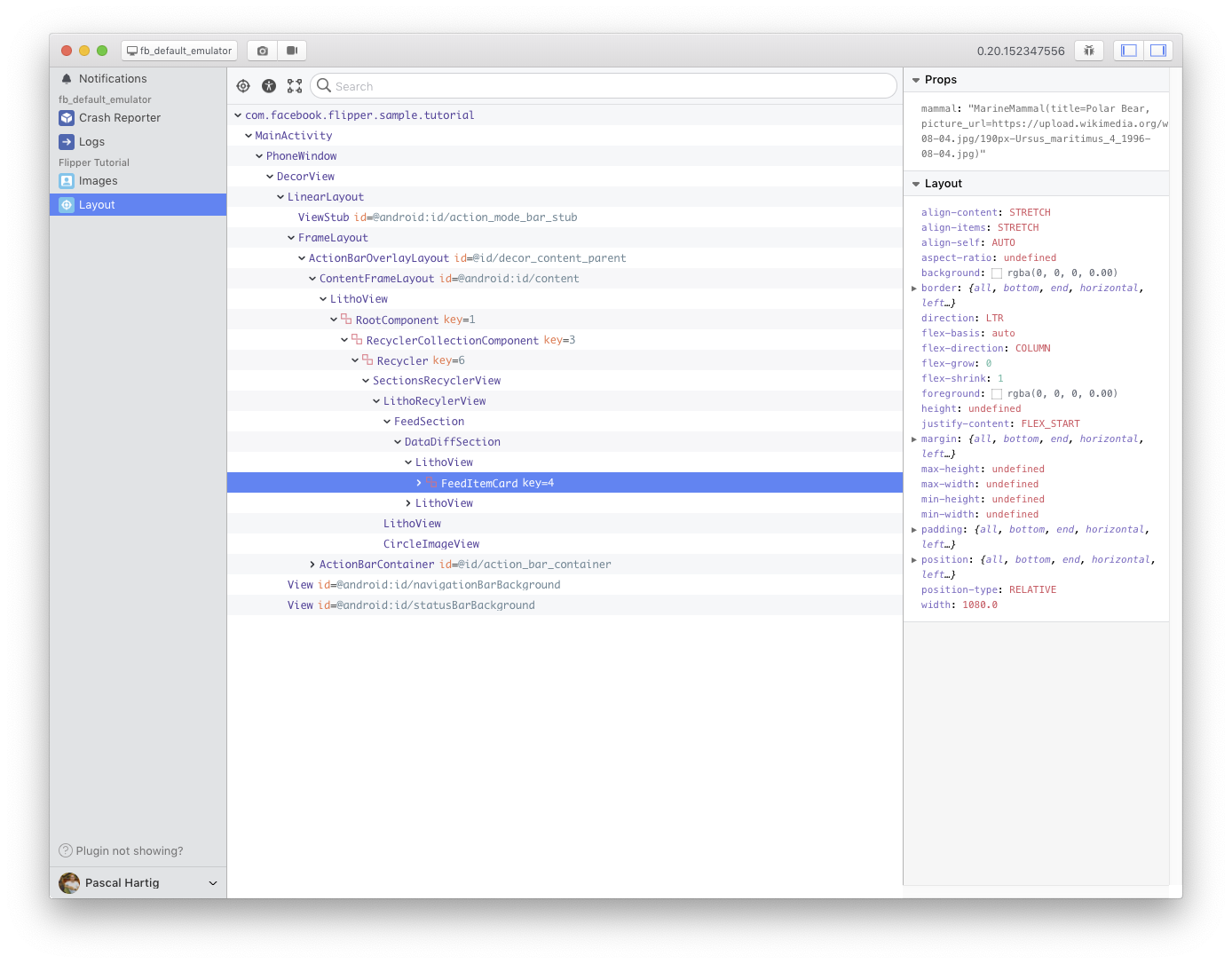Viewport: 1232px width, 964px height.
Task: Expand the border properties in Layout panel
Action: click(914, 288)
